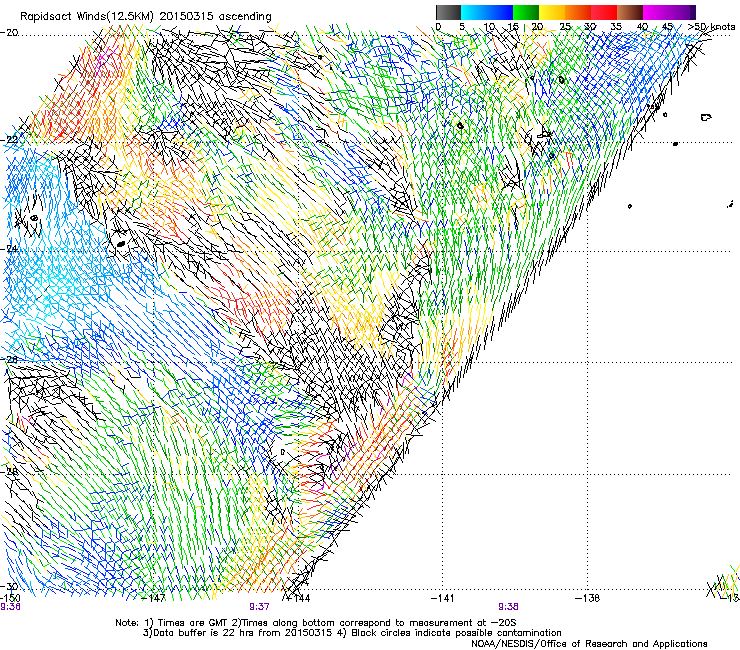Image resolution: width=740 pixels, height=650 pixels.
Task: Click the orange 25-30 knots legend swatch
Action: (578, 12)
